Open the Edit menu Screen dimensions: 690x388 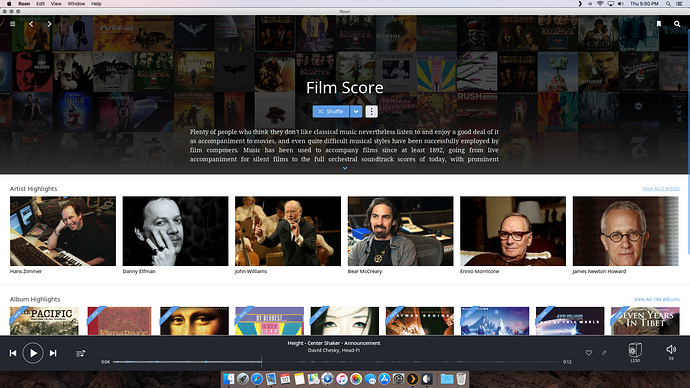[40, 4]
